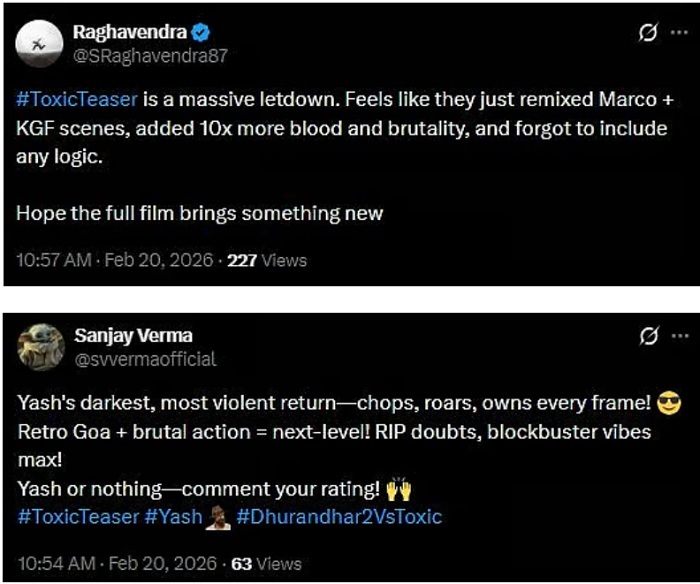Open the #ToxicTeaser hashtag in Raghavendra's post
Image resolution: width=700 pixels, height=584 pixels.
77,100
